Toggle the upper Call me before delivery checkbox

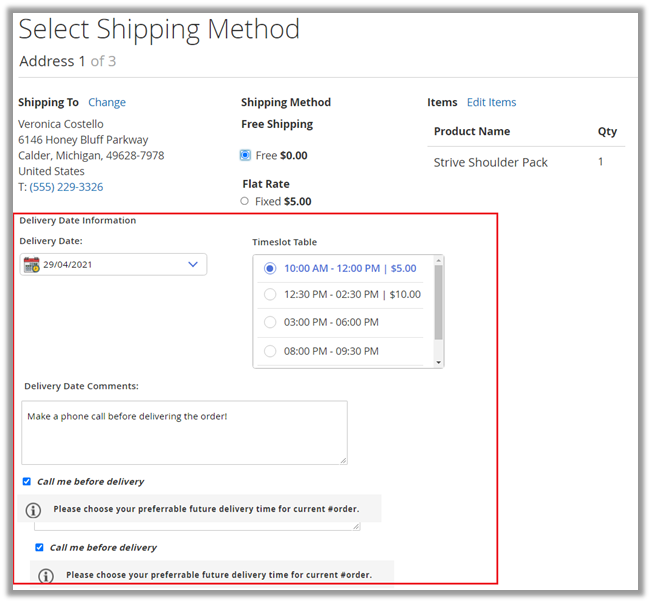[x=27, y=481]
